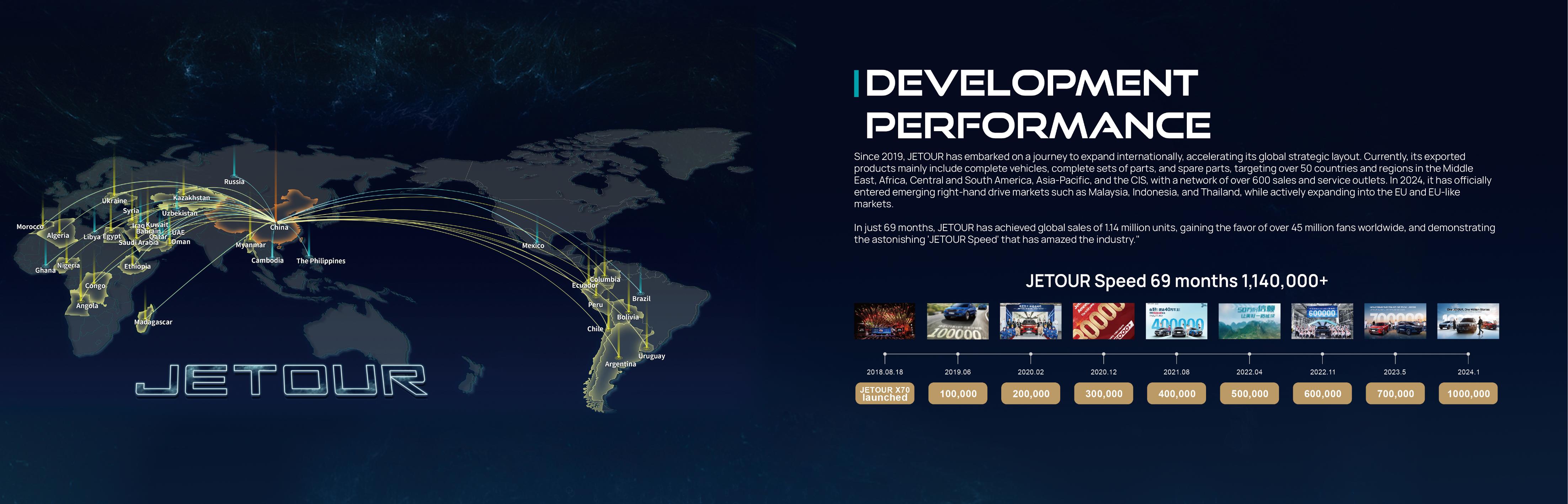Click the 2021.08 timeline date

[1177, 372]
